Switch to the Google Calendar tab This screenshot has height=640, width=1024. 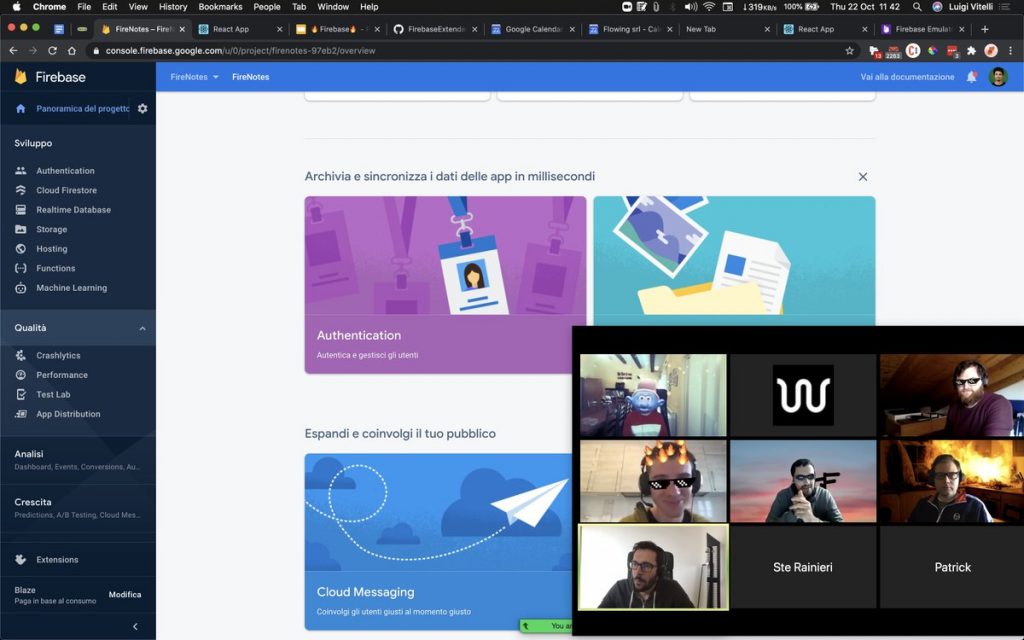(533, 29)
